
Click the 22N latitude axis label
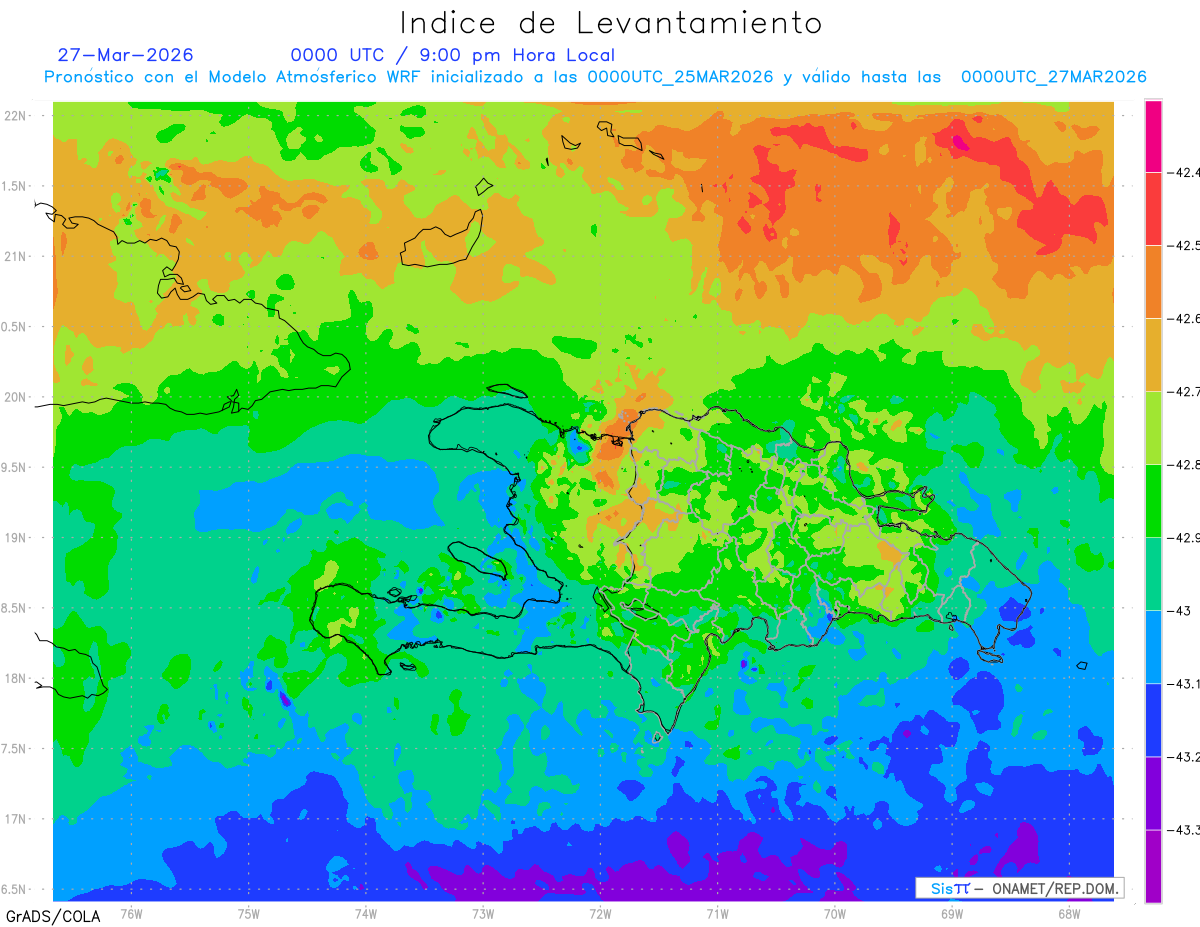tap(15, 115)
